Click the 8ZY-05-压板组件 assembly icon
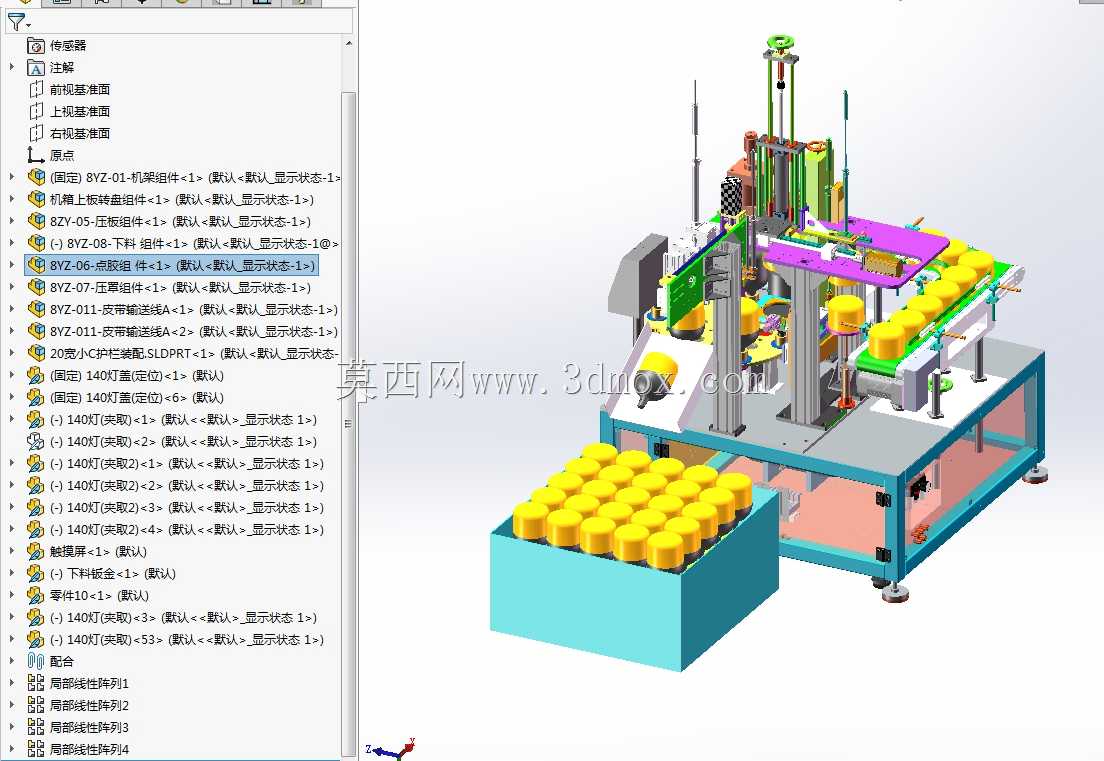The width and height of the screenshot is (1104, 761). click(36, 221)
